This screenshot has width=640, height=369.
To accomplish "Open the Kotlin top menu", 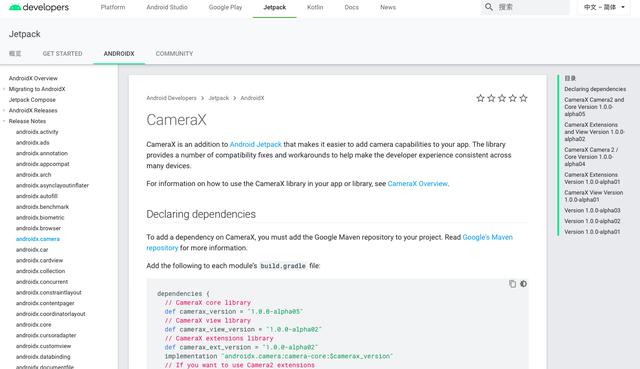I will (315, 7).
